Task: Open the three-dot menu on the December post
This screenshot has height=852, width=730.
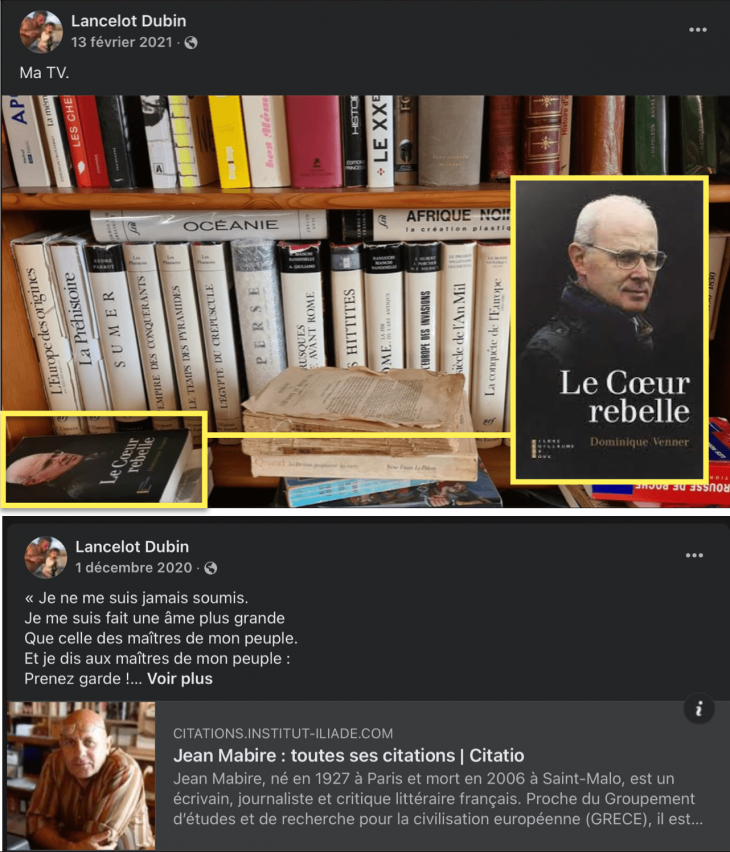Action: (694, 555)
